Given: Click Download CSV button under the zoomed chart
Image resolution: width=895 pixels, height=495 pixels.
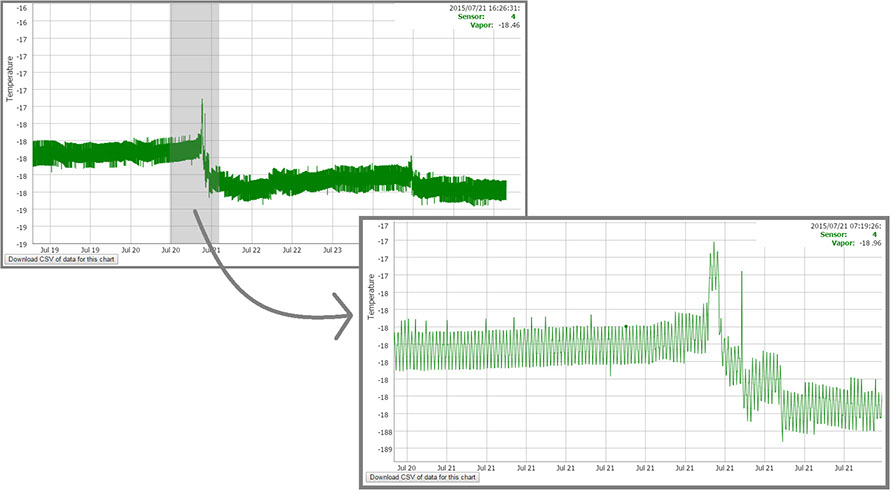Looking at the screenshot, I should (424, 477).
